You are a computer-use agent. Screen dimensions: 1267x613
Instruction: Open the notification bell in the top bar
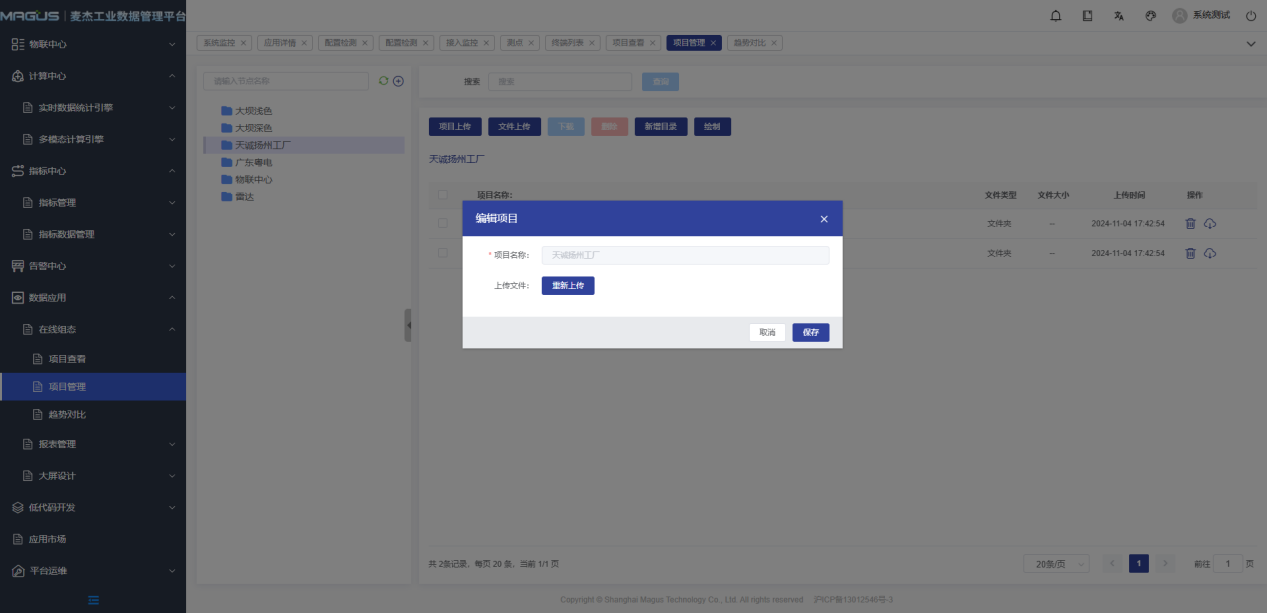(1055, 16)
